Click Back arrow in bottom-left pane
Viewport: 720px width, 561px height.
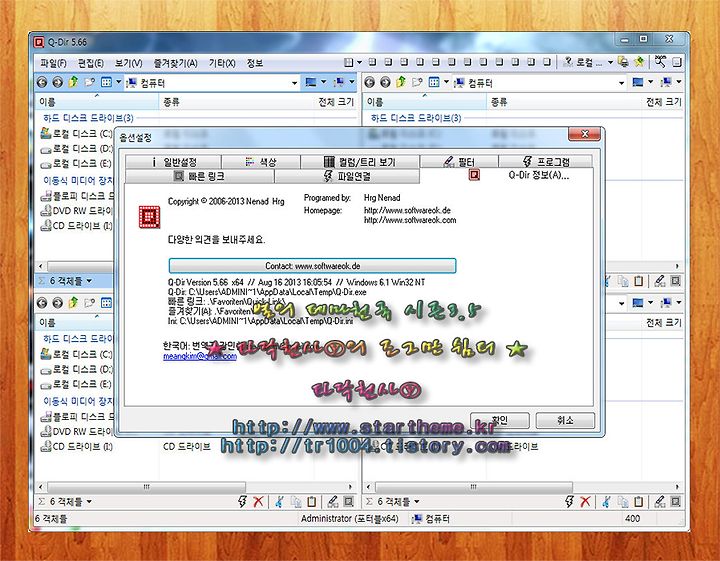[42, 303]
